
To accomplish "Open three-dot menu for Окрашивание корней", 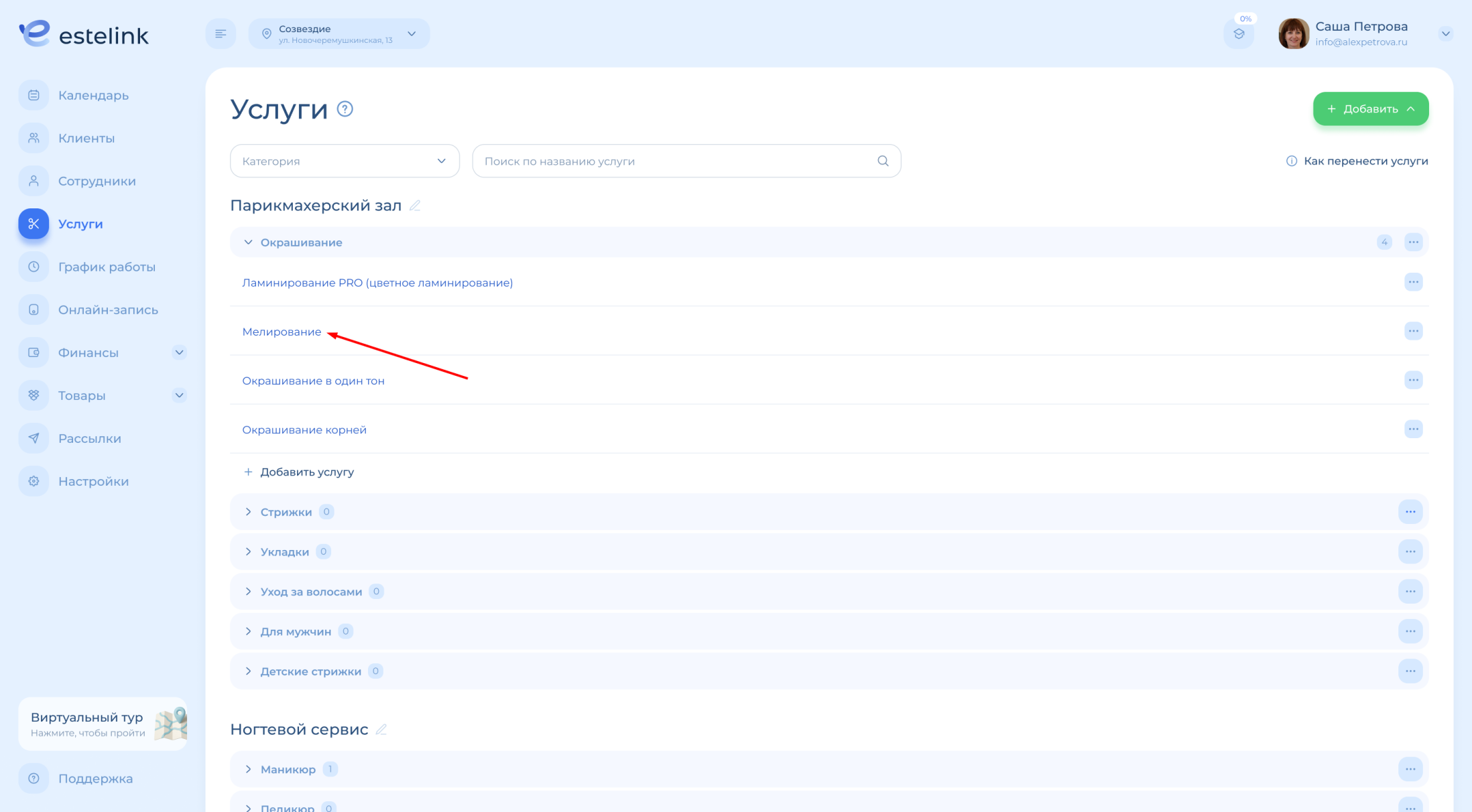I will tap(1413, 429).
